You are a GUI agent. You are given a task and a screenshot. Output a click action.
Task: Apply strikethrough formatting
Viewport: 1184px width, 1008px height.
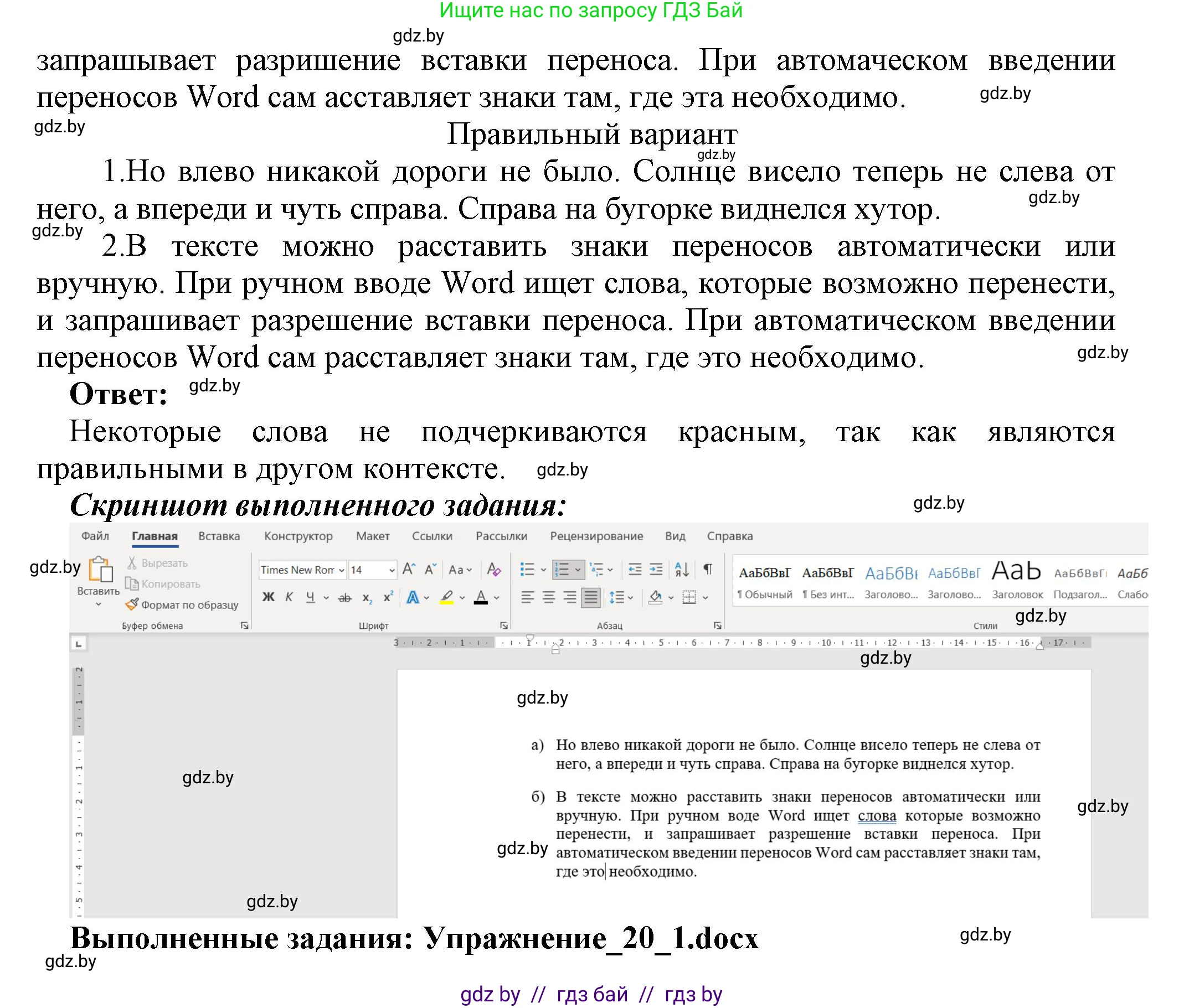pyautogui.click(x=345, y=598)
